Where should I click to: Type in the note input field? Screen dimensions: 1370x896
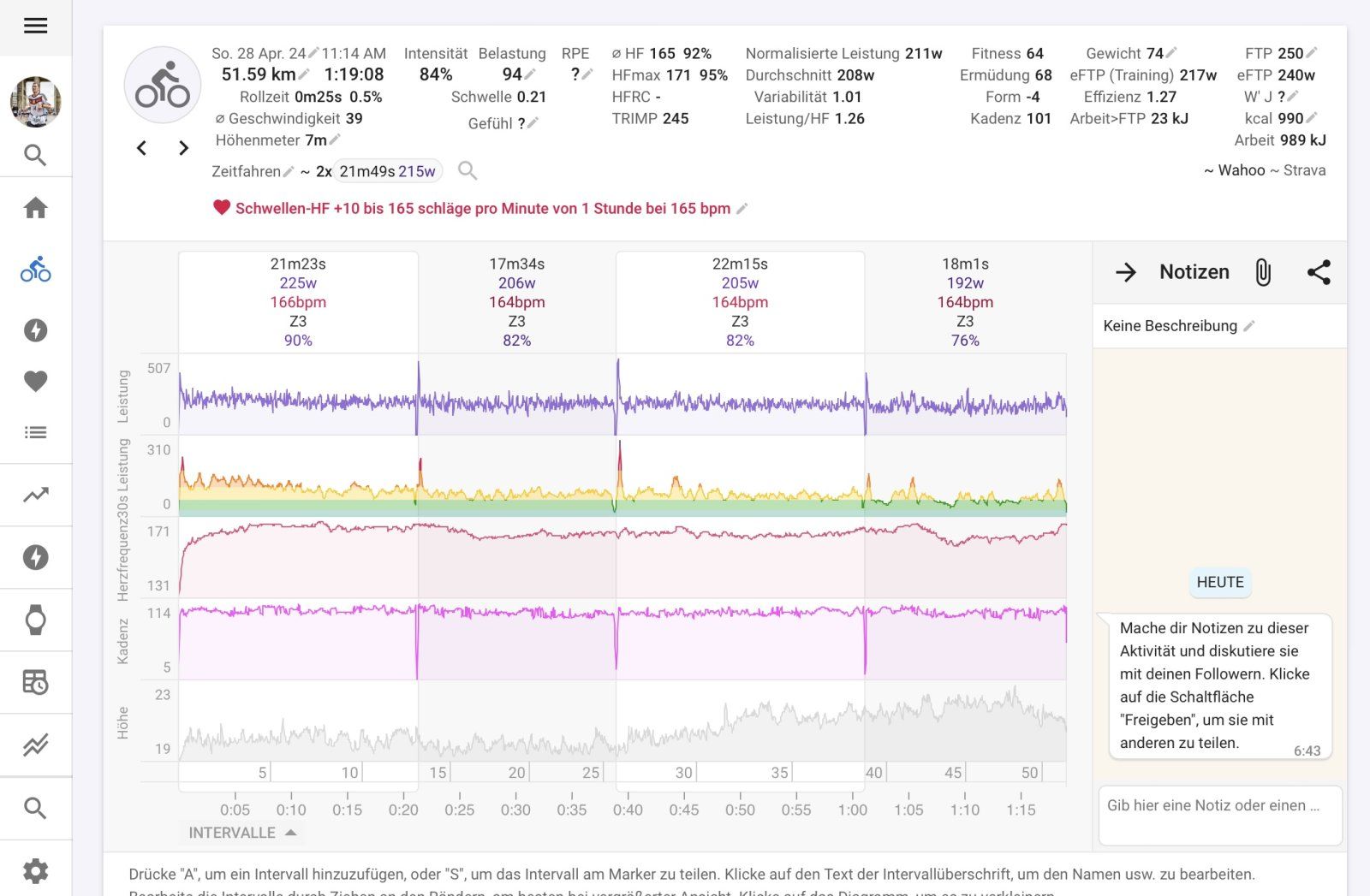point(1219,815)
